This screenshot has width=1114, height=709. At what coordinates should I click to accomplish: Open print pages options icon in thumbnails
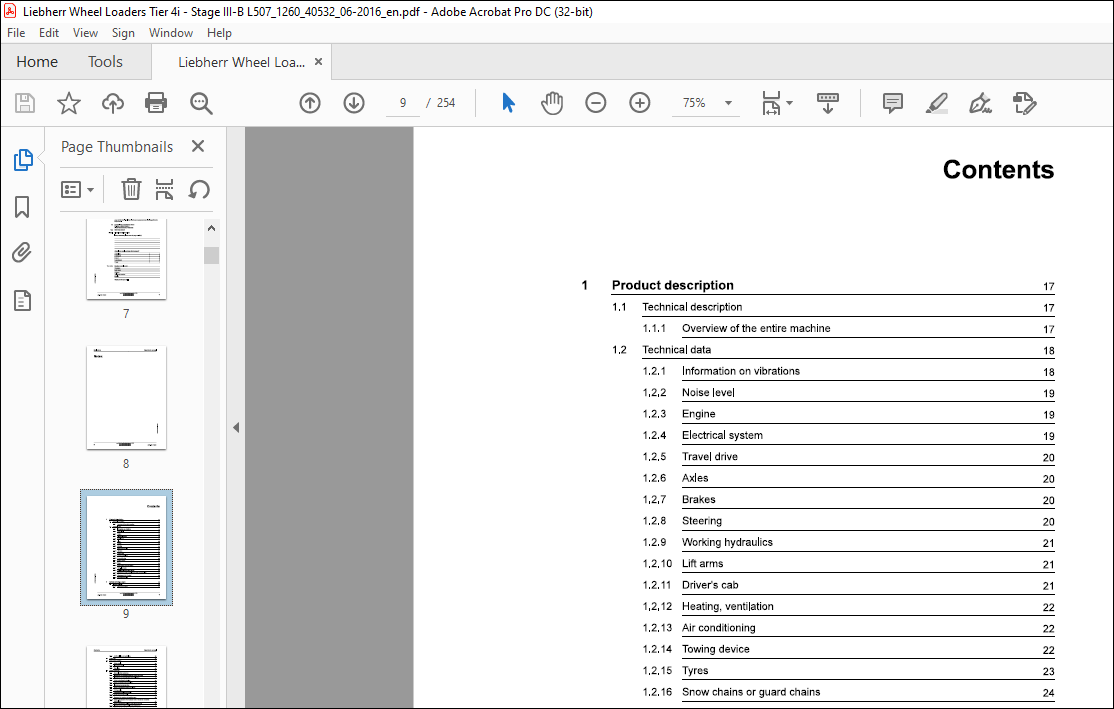point(164,190)
